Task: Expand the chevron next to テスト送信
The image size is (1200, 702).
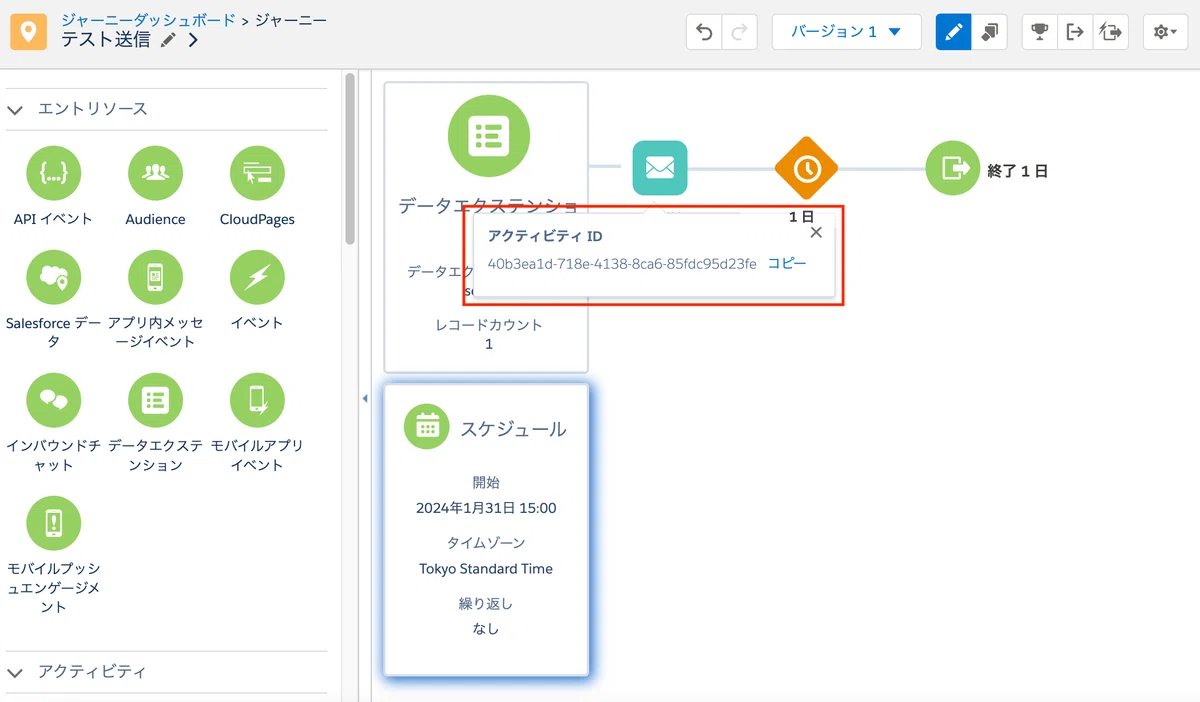Action: [x=193, y=40]
